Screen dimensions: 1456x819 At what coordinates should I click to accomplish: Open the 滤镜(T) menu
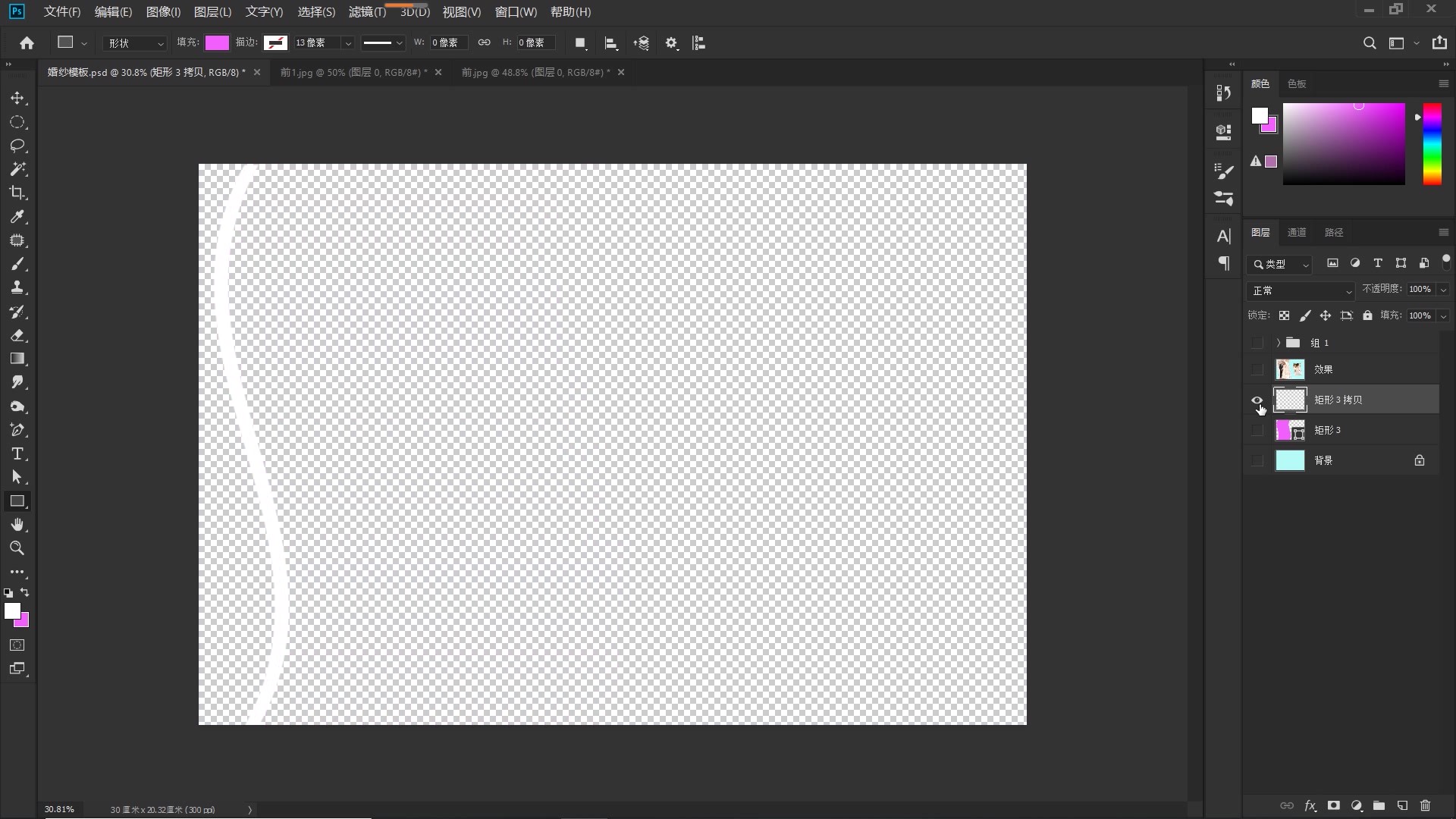(x=367, y=12)
